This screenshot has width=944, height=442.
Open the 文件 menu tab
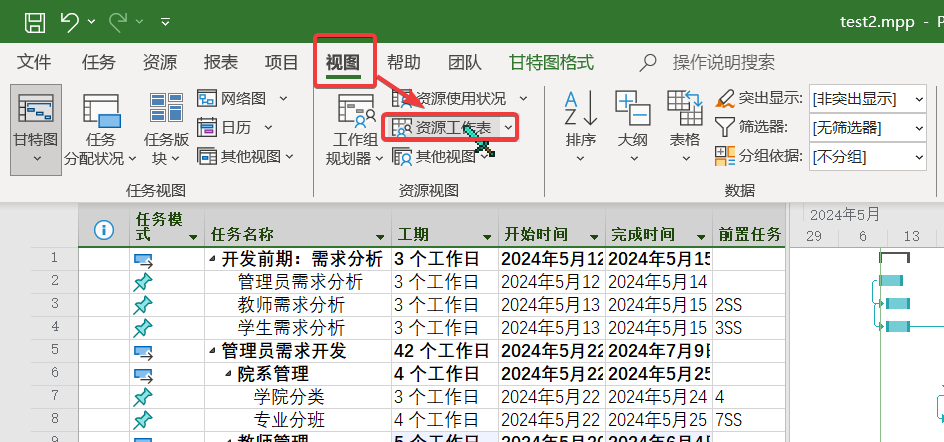34,62
